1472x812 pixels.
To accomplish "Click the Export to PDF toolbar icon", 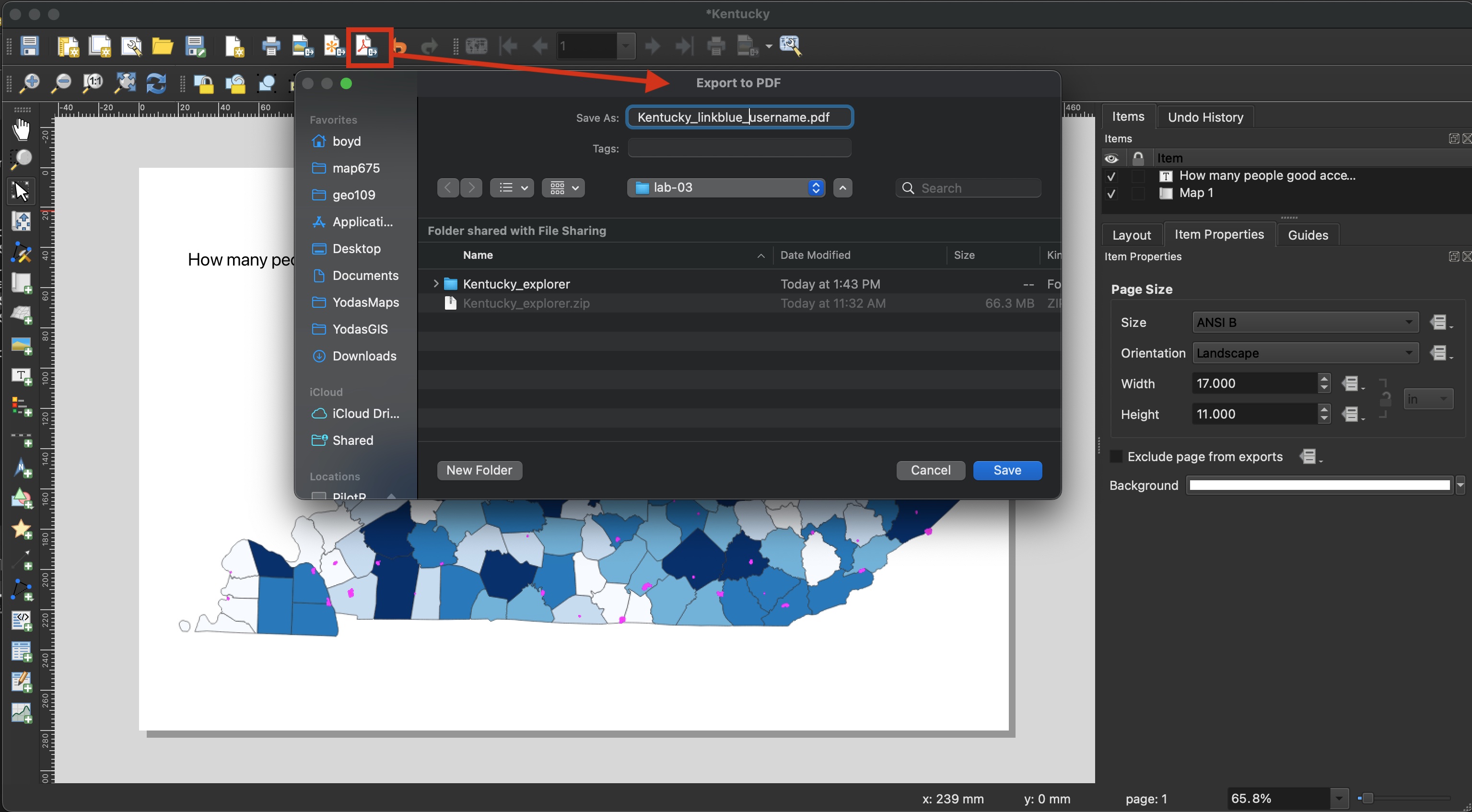I will (x=366, y=46).
